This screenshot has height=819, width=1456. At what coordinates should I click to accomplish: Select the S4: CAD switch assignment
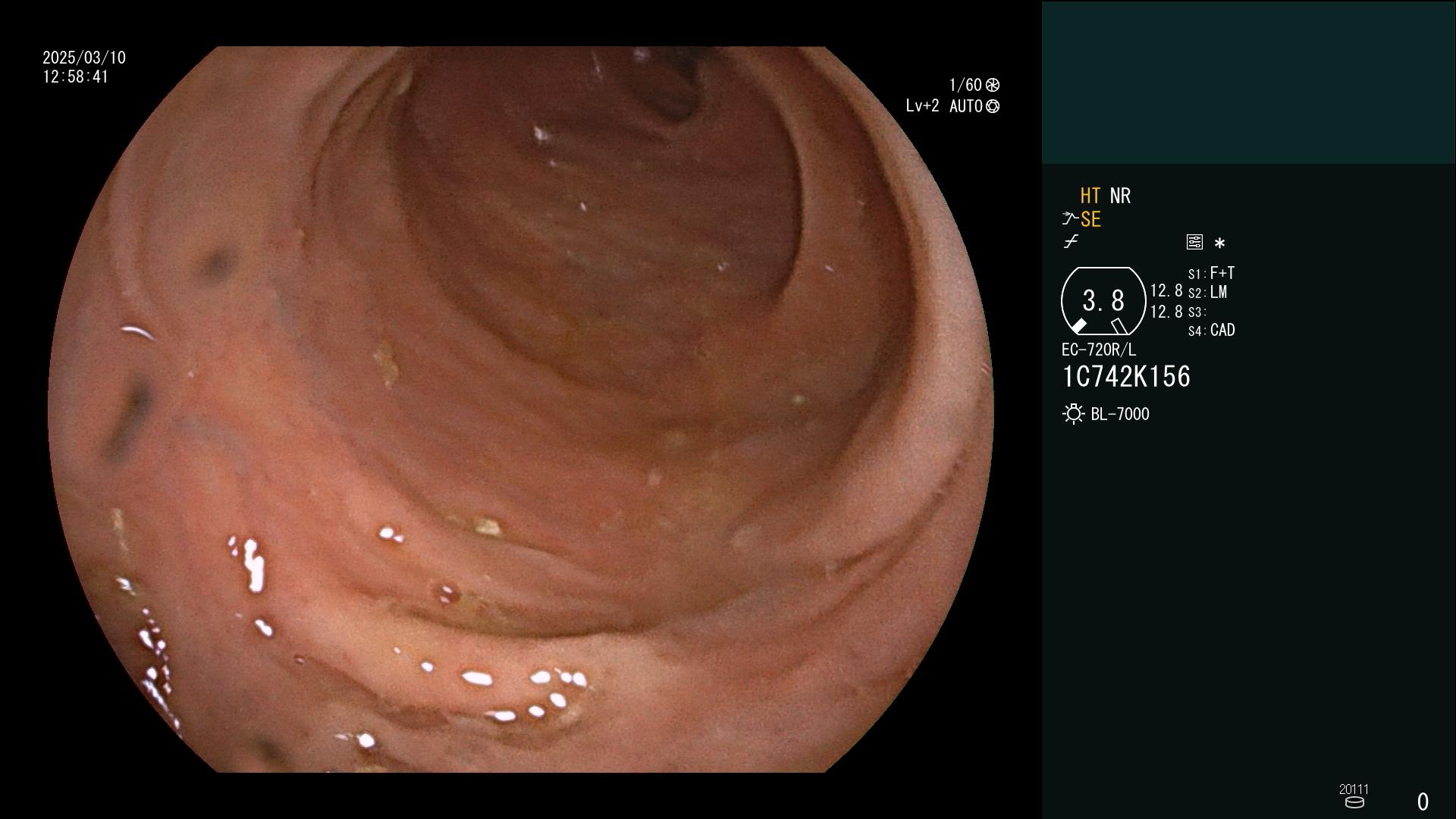[1211, 331]
